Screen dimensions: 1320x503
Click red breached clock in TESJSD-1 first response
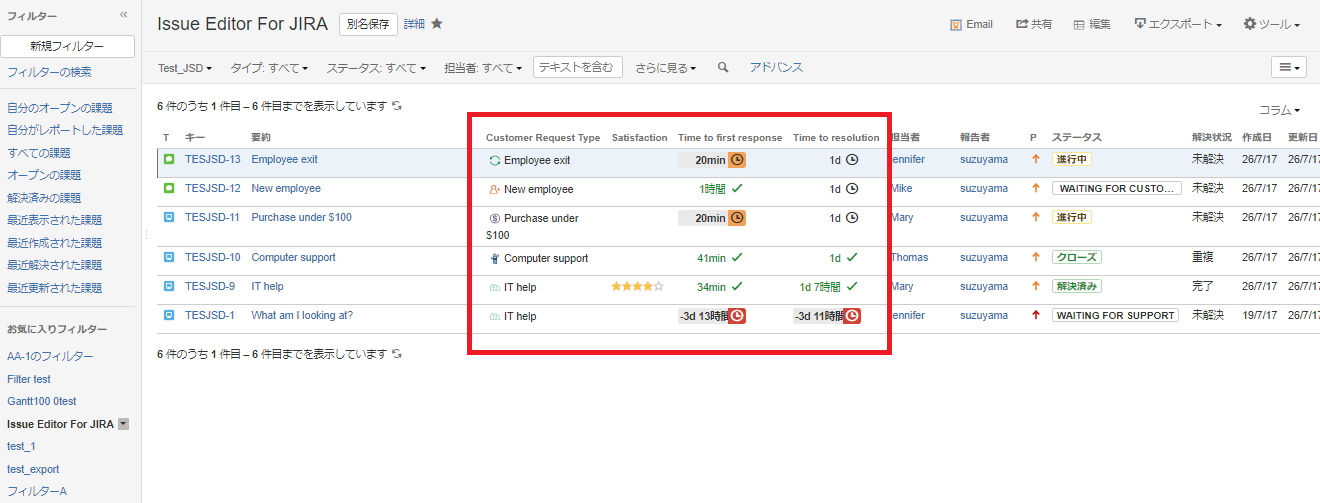click(x=737, y=316)
